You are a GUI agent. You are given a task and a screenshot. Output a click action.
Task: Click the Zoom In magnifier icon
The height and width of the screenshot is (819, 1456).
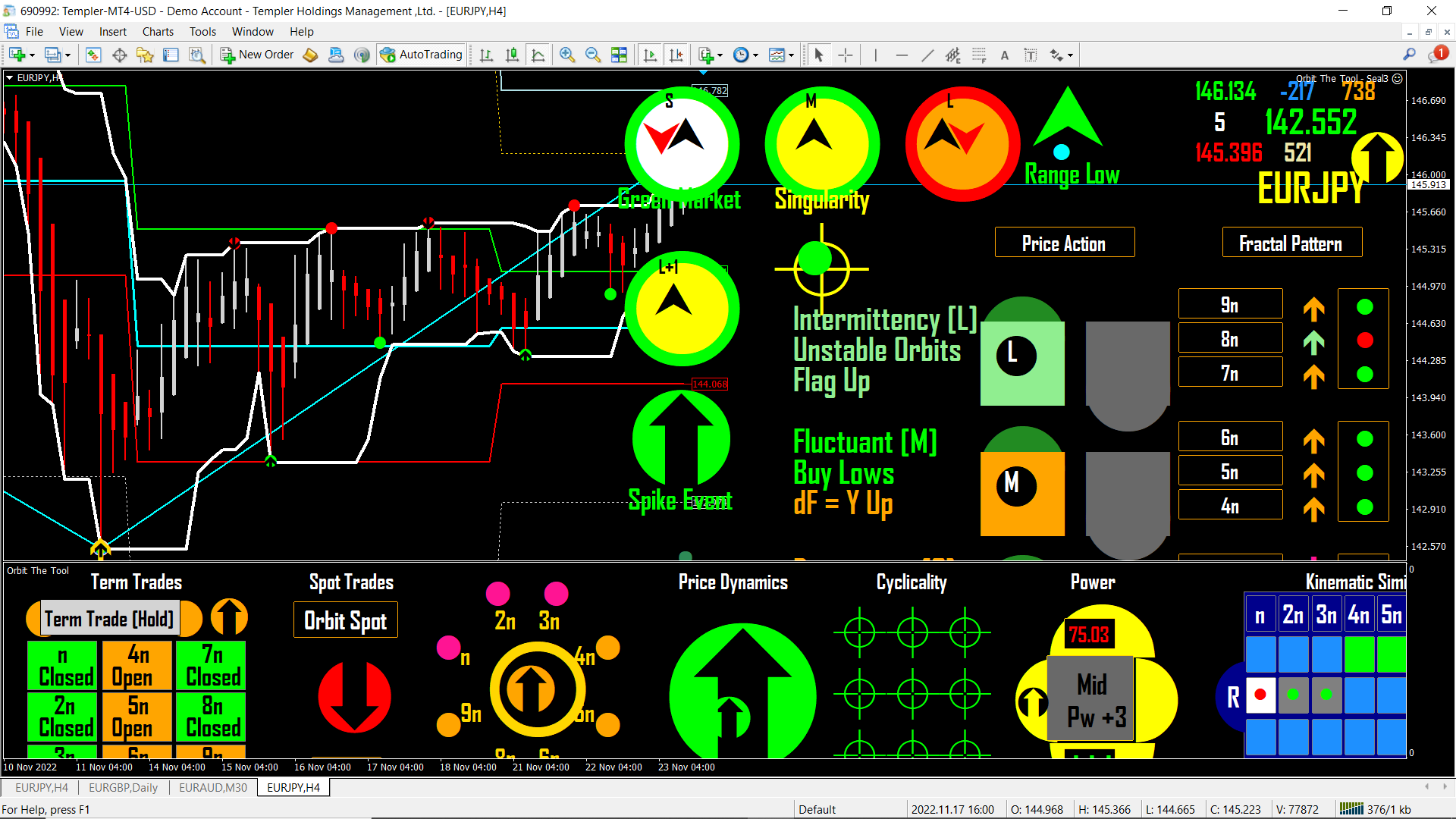[566, 55]
